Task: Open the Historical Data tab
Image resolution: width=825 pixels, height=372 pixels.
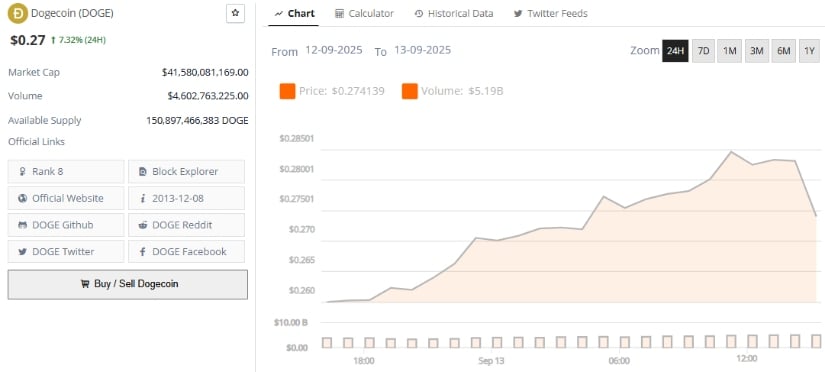Action: [454, 14]
